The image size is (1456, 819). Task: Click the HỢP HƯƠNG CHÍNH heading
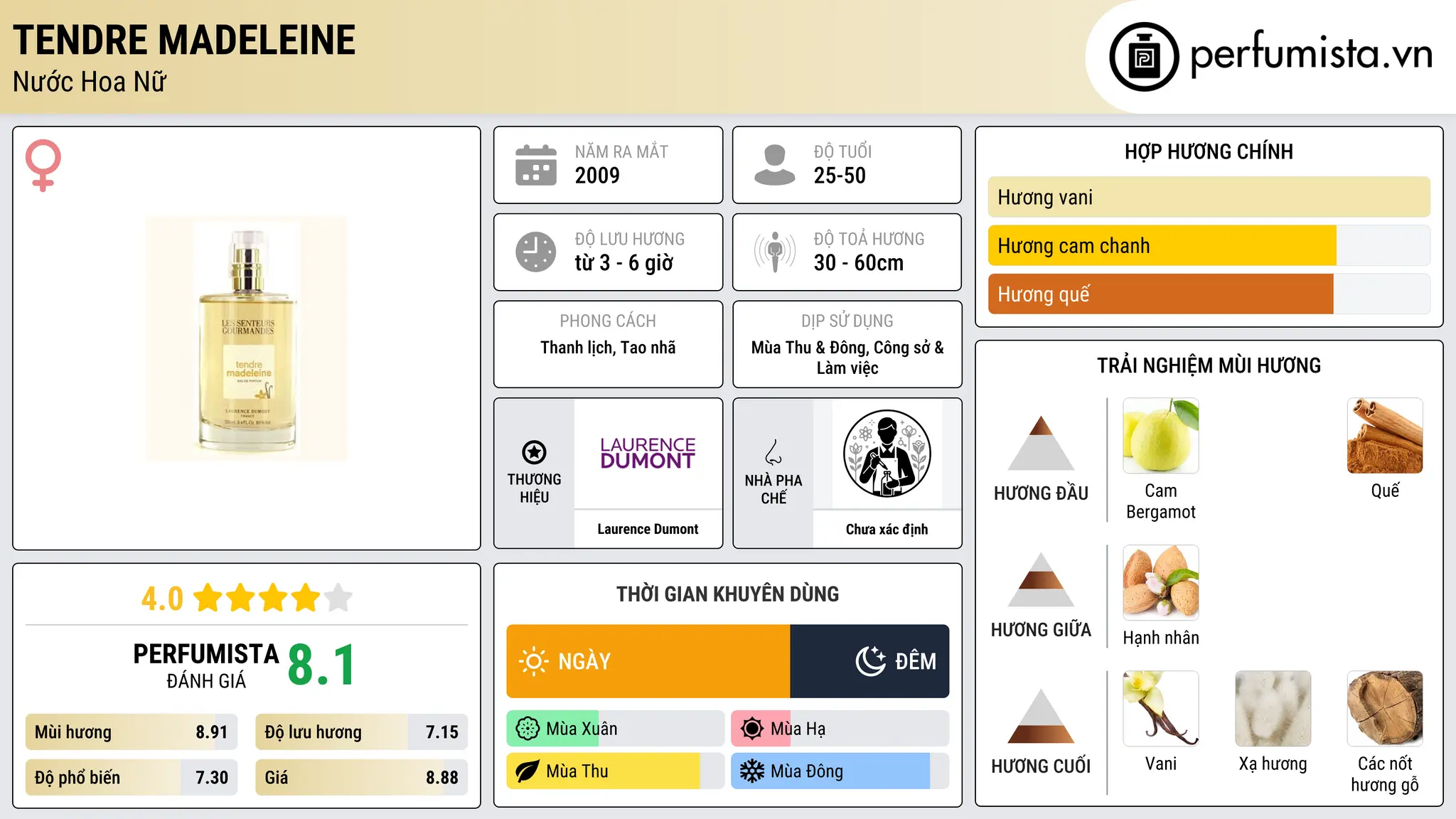click(1209, 151)
